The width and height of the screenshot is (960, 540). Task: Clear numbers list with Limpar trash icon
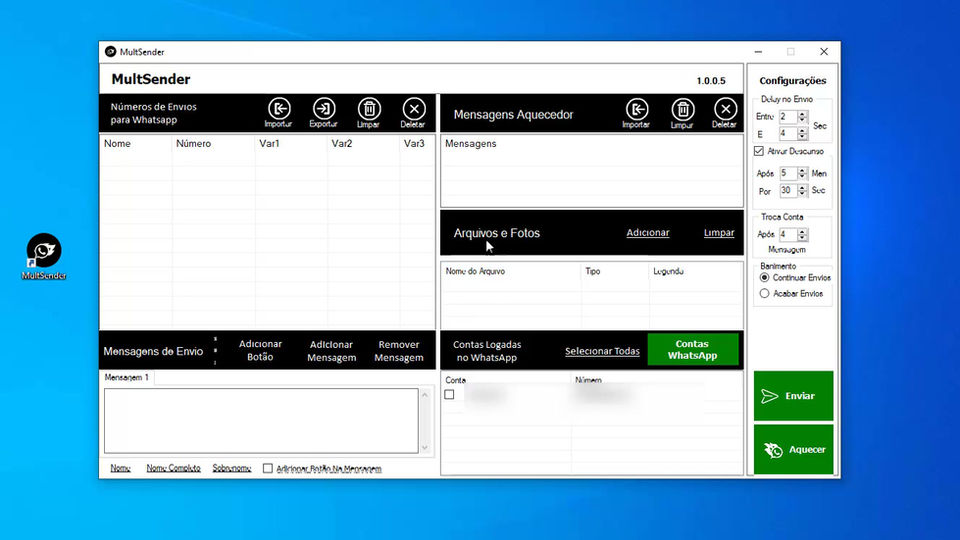tap(369, 113)
